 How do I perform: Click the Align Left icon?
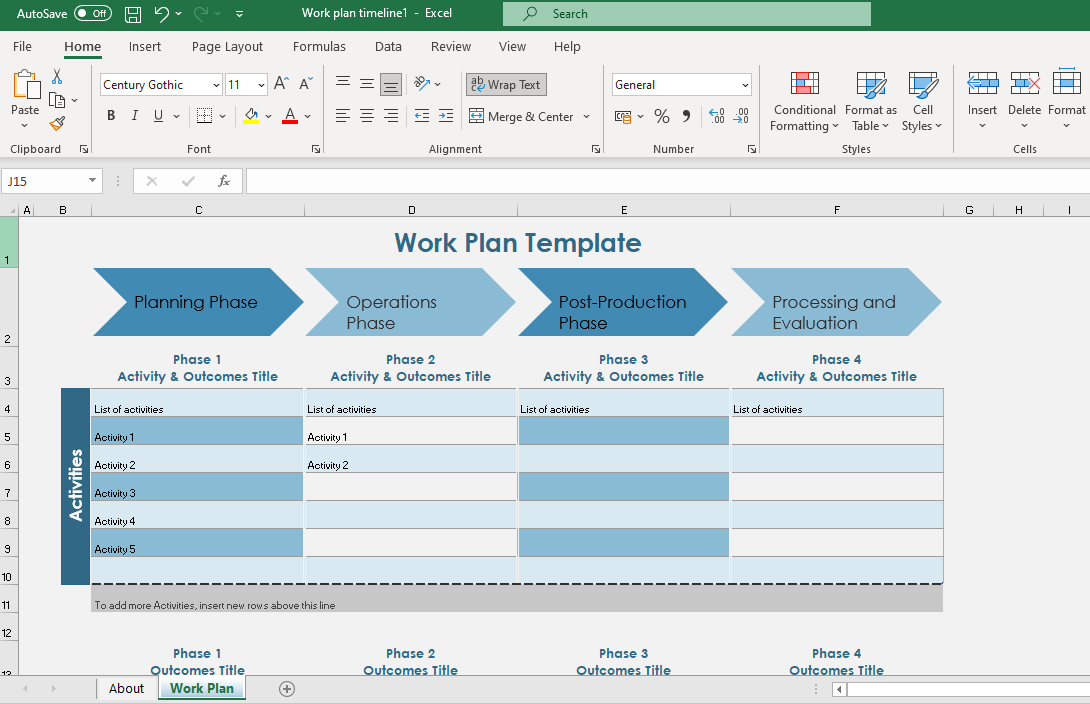point(343,116)
